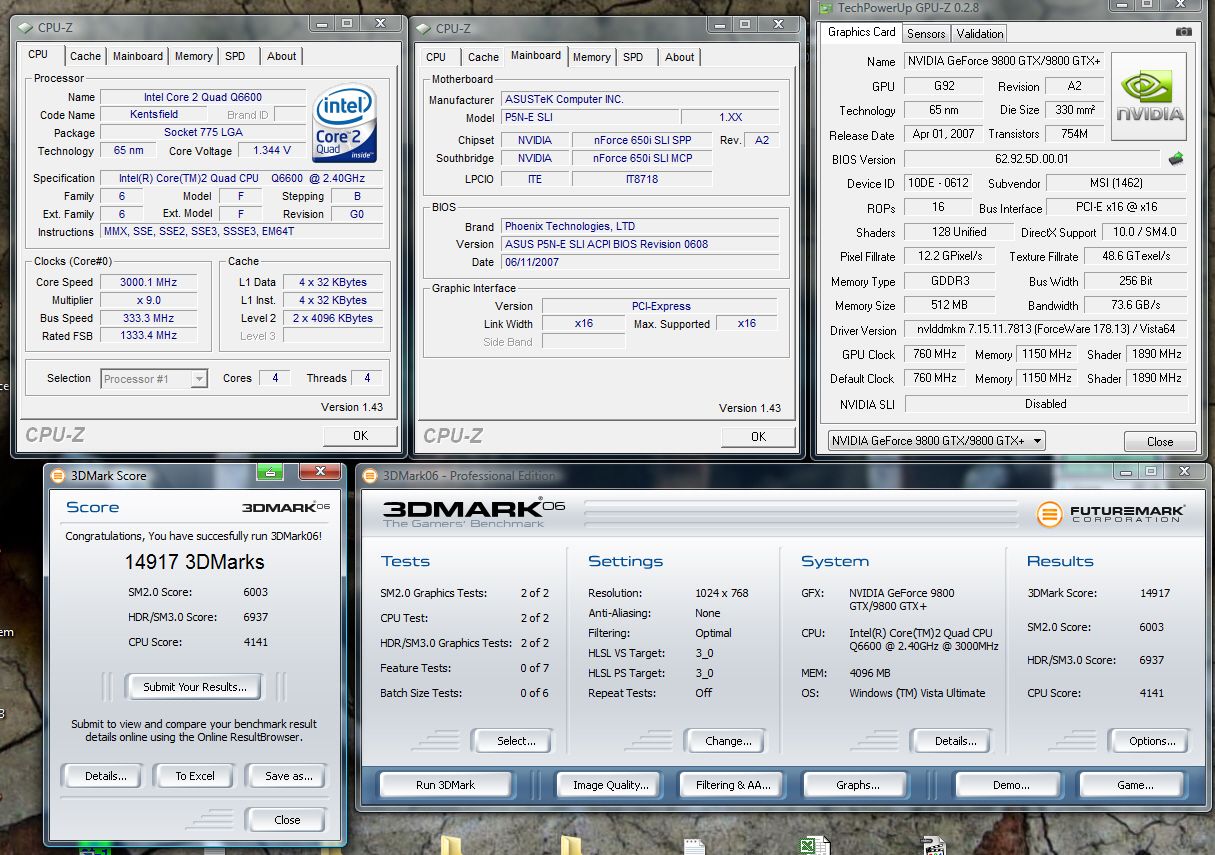Click the BIOS Date value 06/11/2007
This screenshot has width=1215, height=855.
tap(640, 262)
